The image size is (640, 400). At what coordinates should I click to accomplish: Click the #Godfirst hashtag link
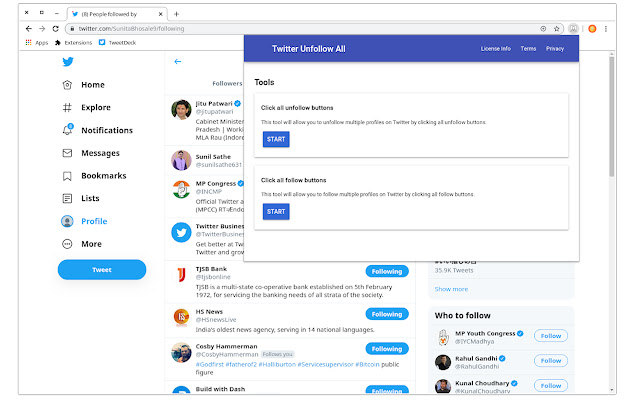pos(210,364)
